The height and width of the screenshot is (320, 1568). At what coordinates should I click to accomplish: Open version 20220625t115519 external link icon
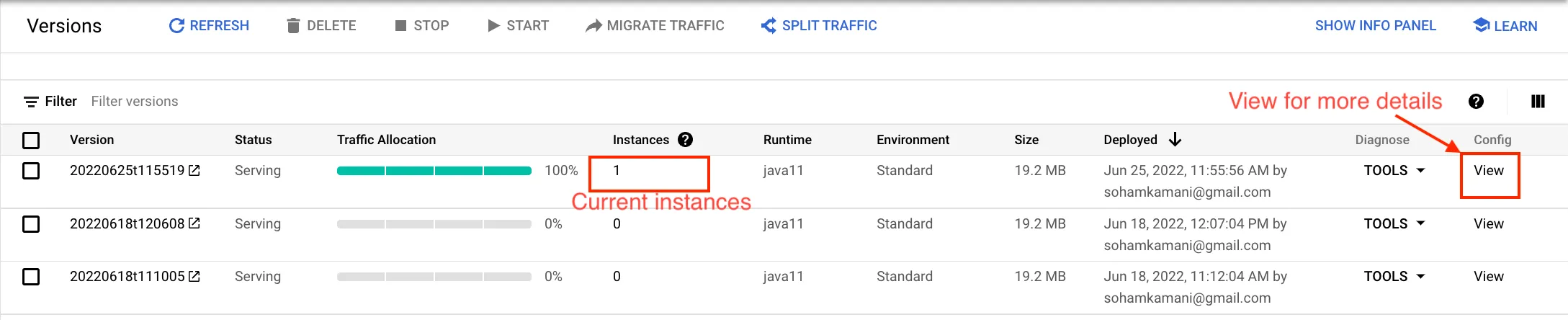click(x=194, y=171)
